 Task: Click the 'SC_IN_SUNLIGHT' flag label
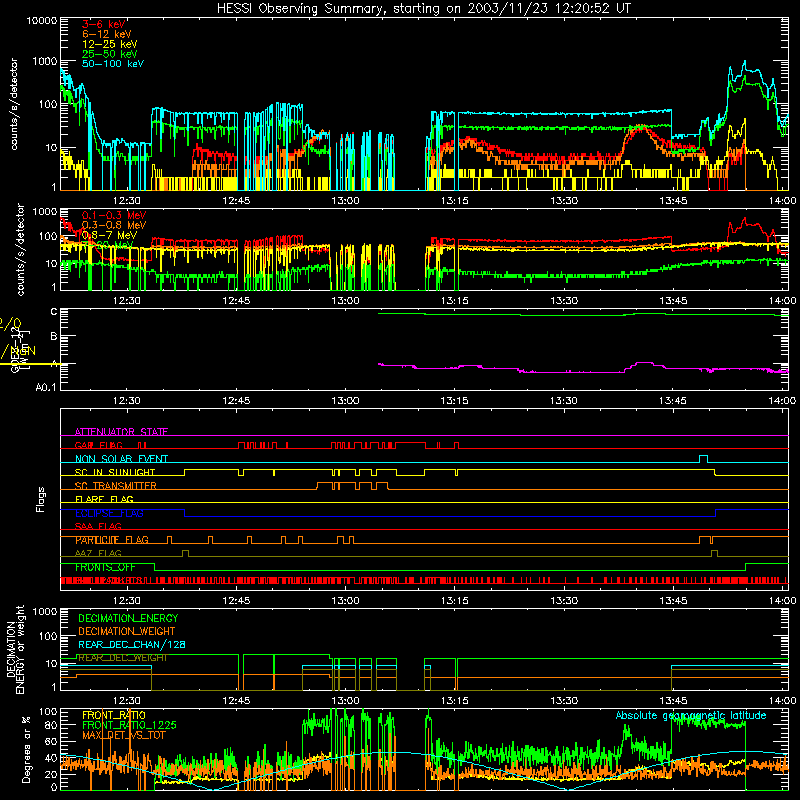pyautogui.click(x=115, y=472)
